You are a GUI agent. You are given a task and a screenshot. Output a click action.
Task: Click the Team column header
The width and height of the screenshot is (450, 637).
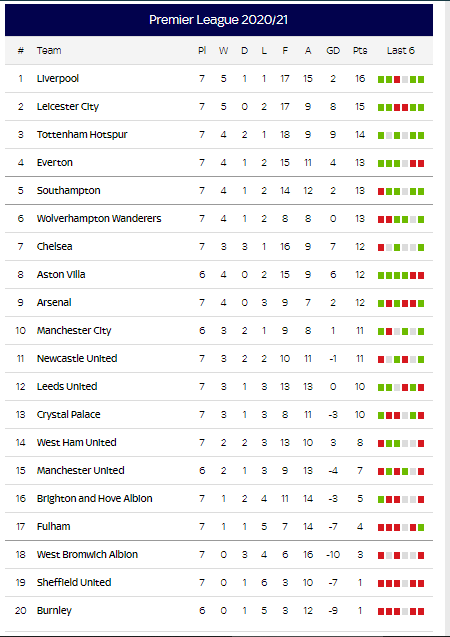click(49, 51)
